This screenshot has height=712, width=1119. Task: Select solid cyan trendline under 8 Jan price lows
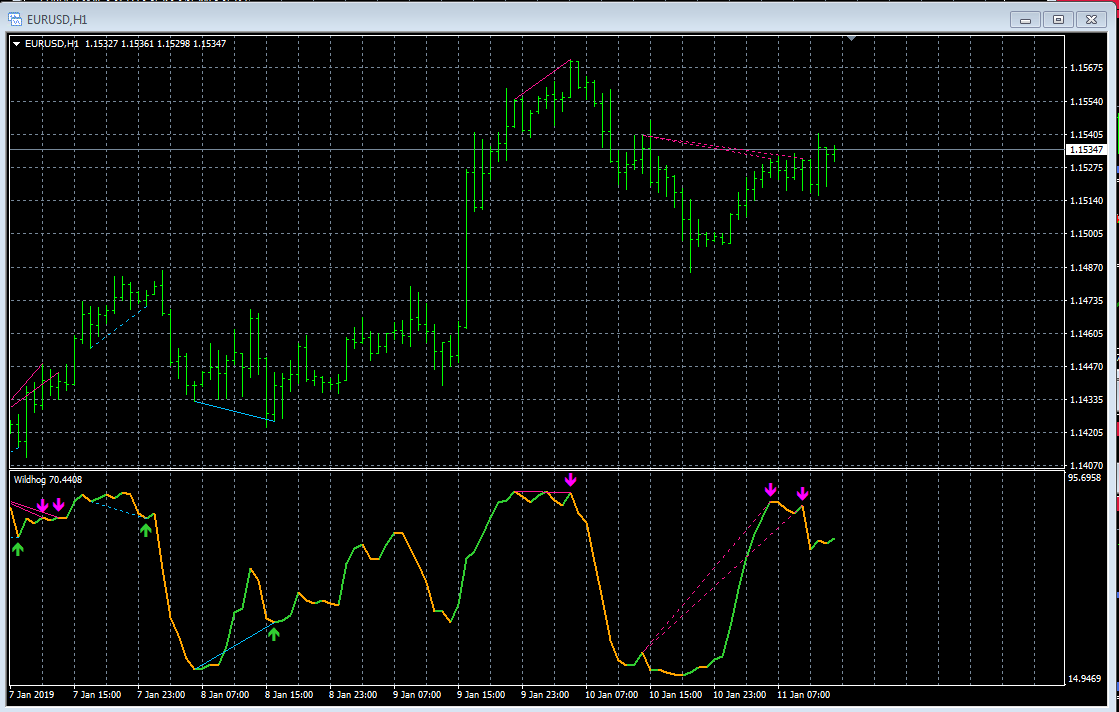point(234,411)
